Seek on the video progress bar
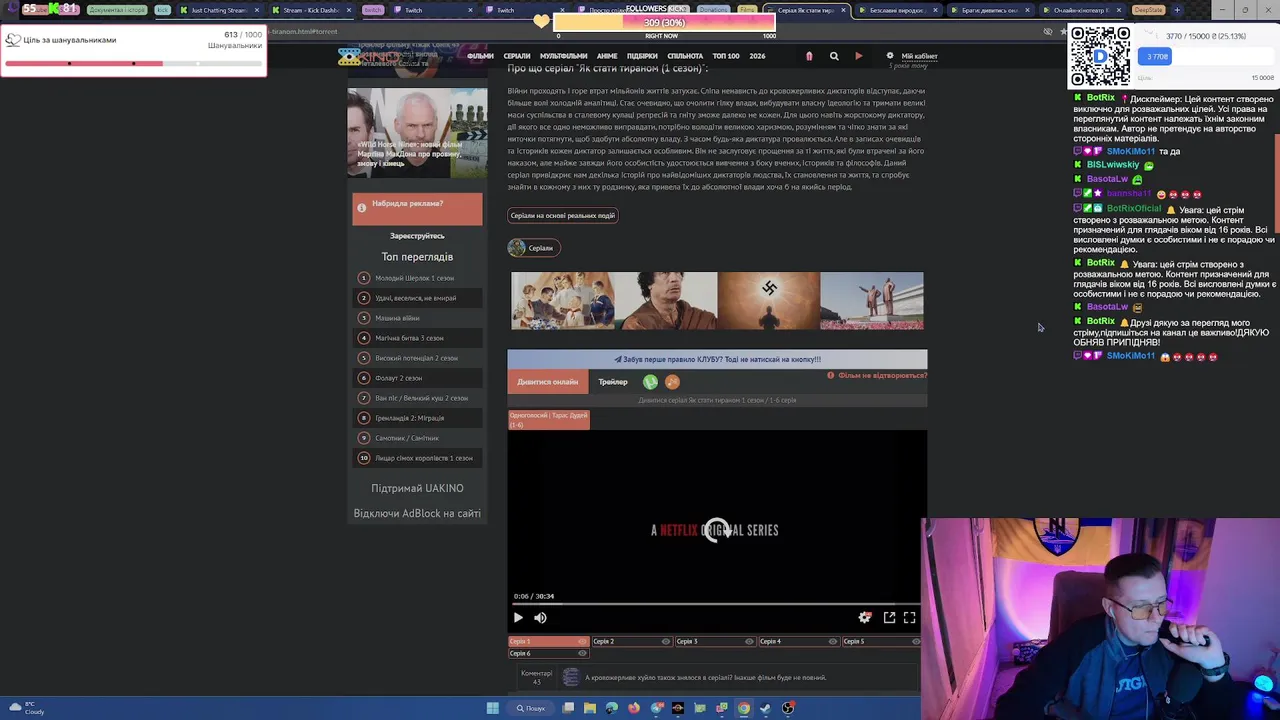 point(716,605)
